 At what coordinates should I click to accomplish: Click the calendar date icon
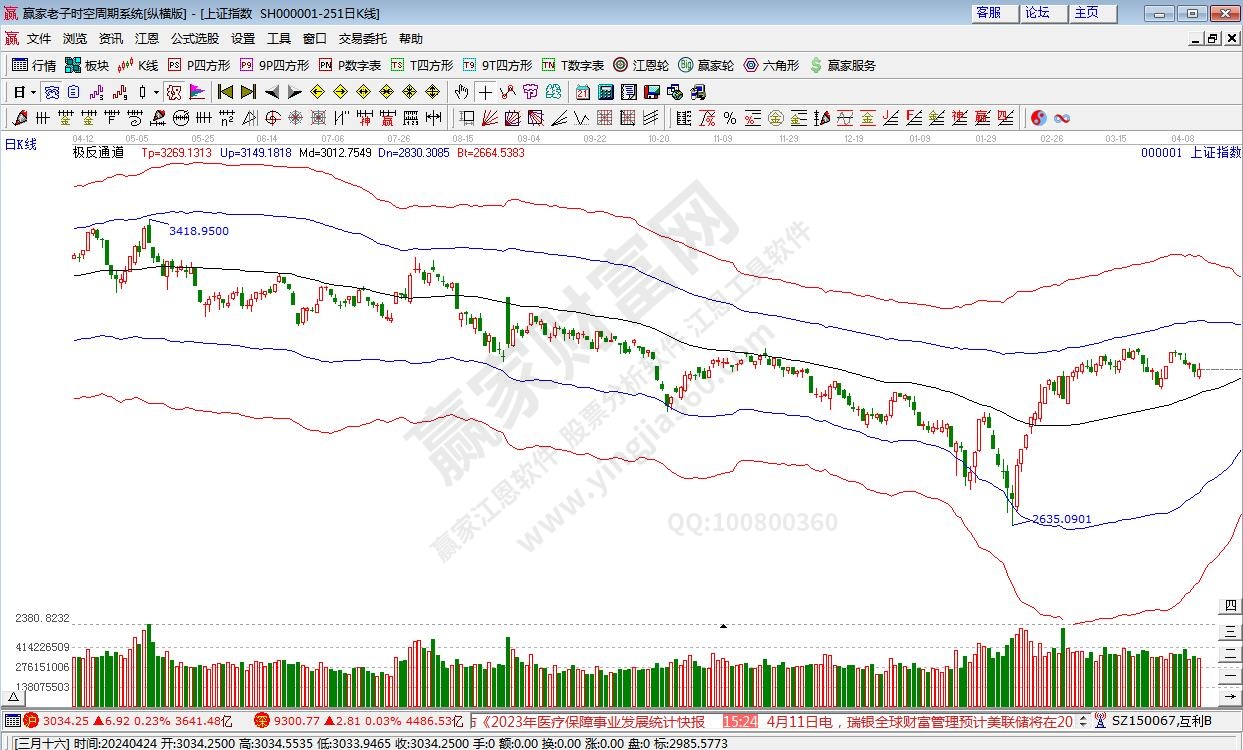coord(582,92)
